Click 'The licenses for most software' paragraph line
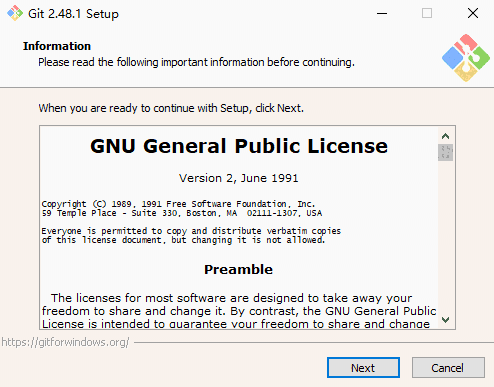This screenshot has width=494, height=387. (231, 298)
